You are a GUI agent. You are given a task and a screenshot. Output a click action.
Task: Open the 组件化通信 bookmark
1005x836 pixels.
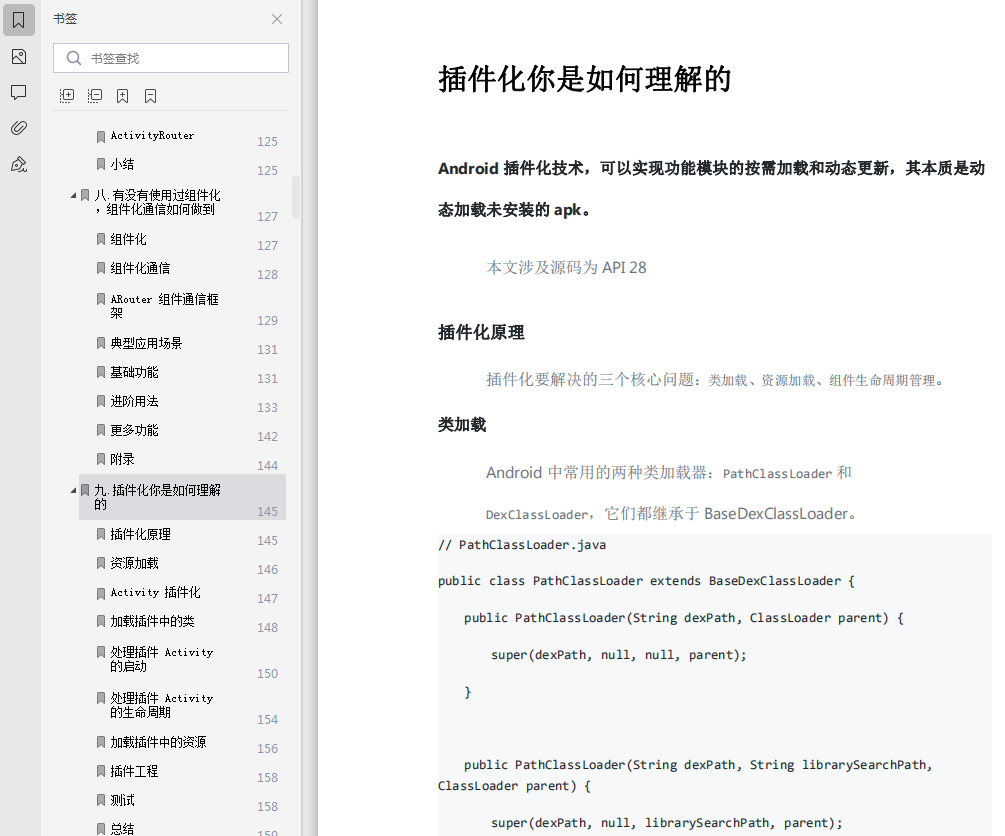(140, 268)
